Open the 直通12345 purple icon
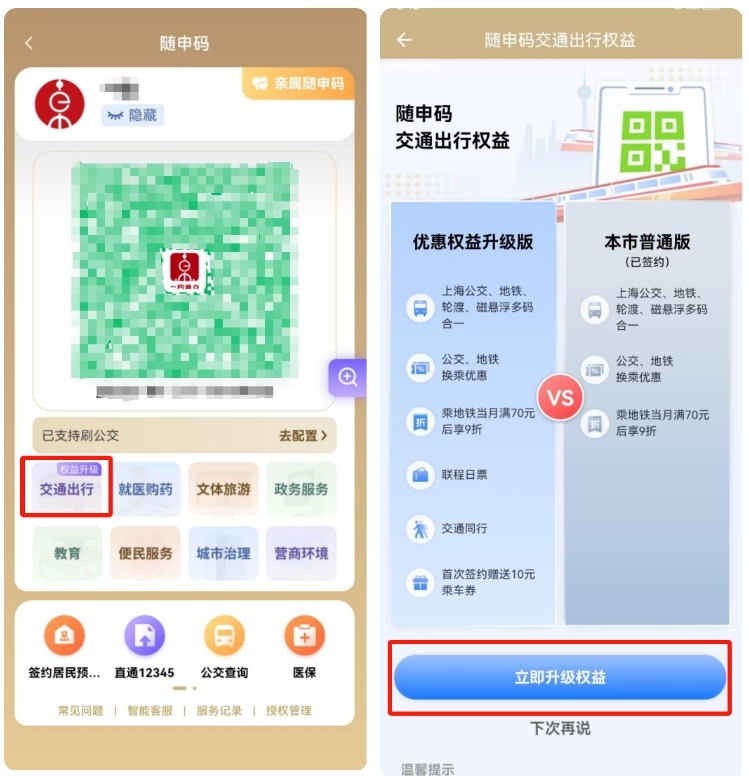This screenshot has height=776, width=749. click(x=144, y=635)
